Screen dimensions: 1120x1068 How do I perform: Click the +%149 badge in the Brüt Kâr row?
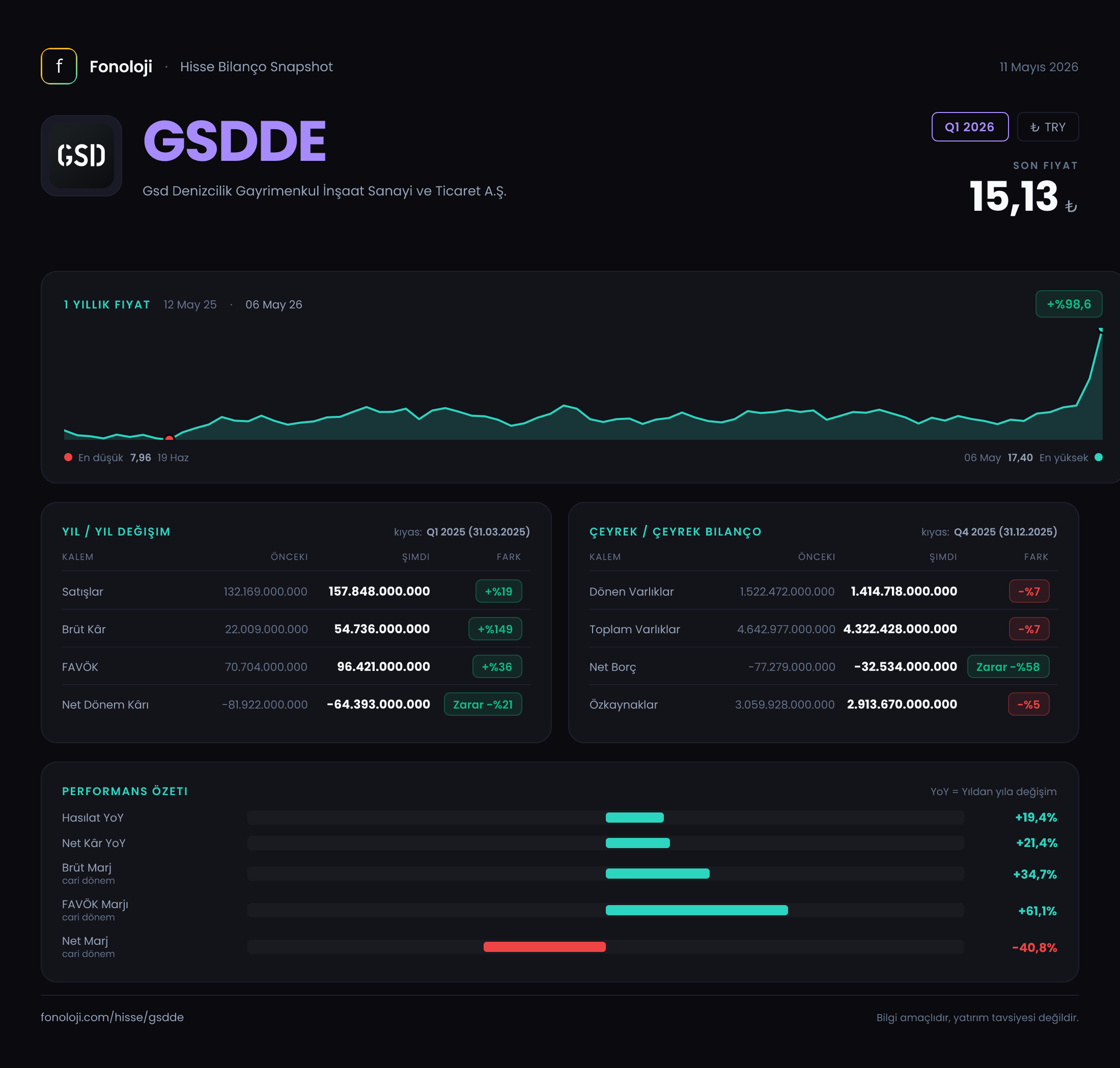pos(495,629)
